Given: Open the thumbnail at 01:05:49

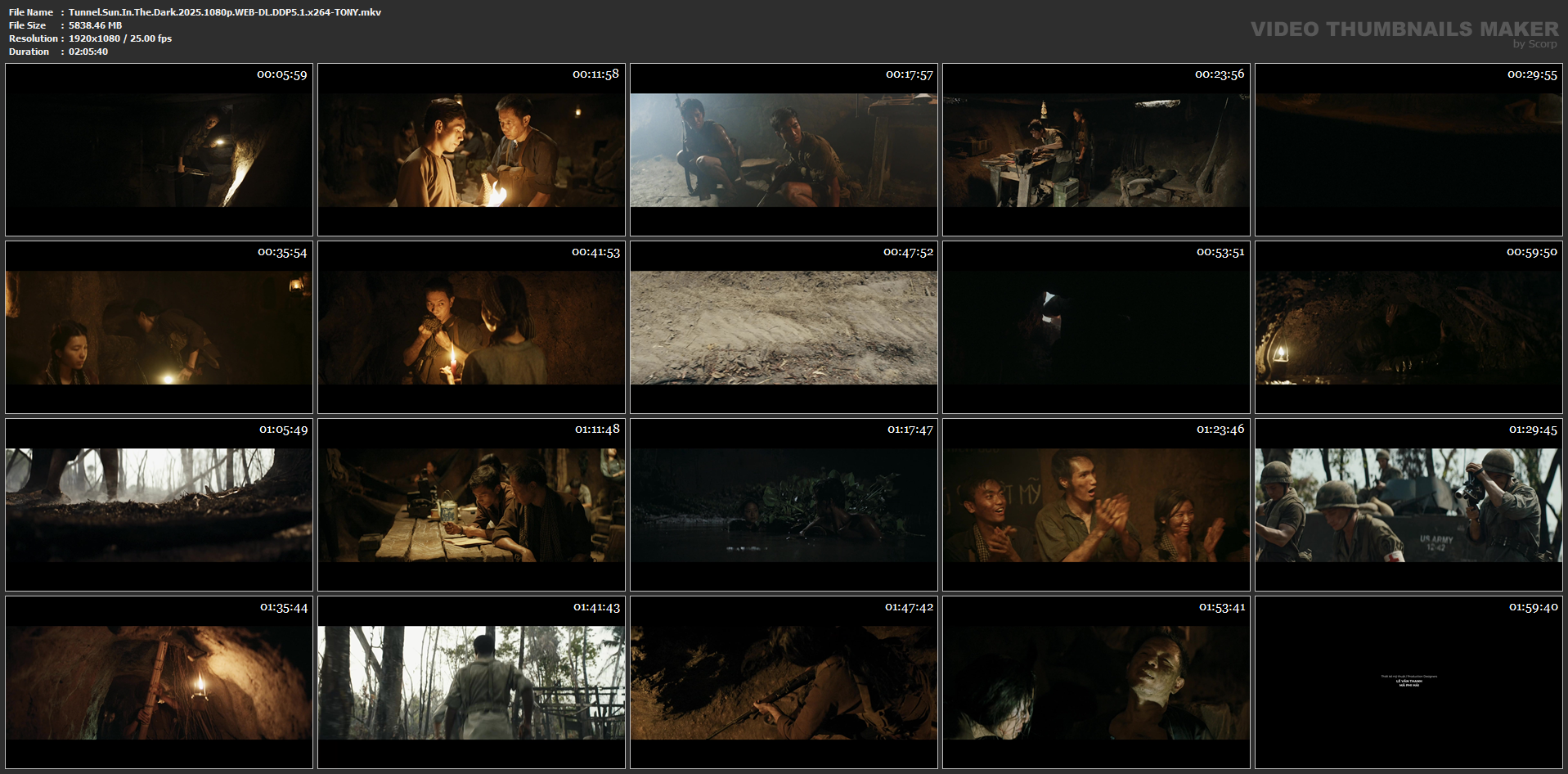Looking at the screenshot, I should coord(159,505).
